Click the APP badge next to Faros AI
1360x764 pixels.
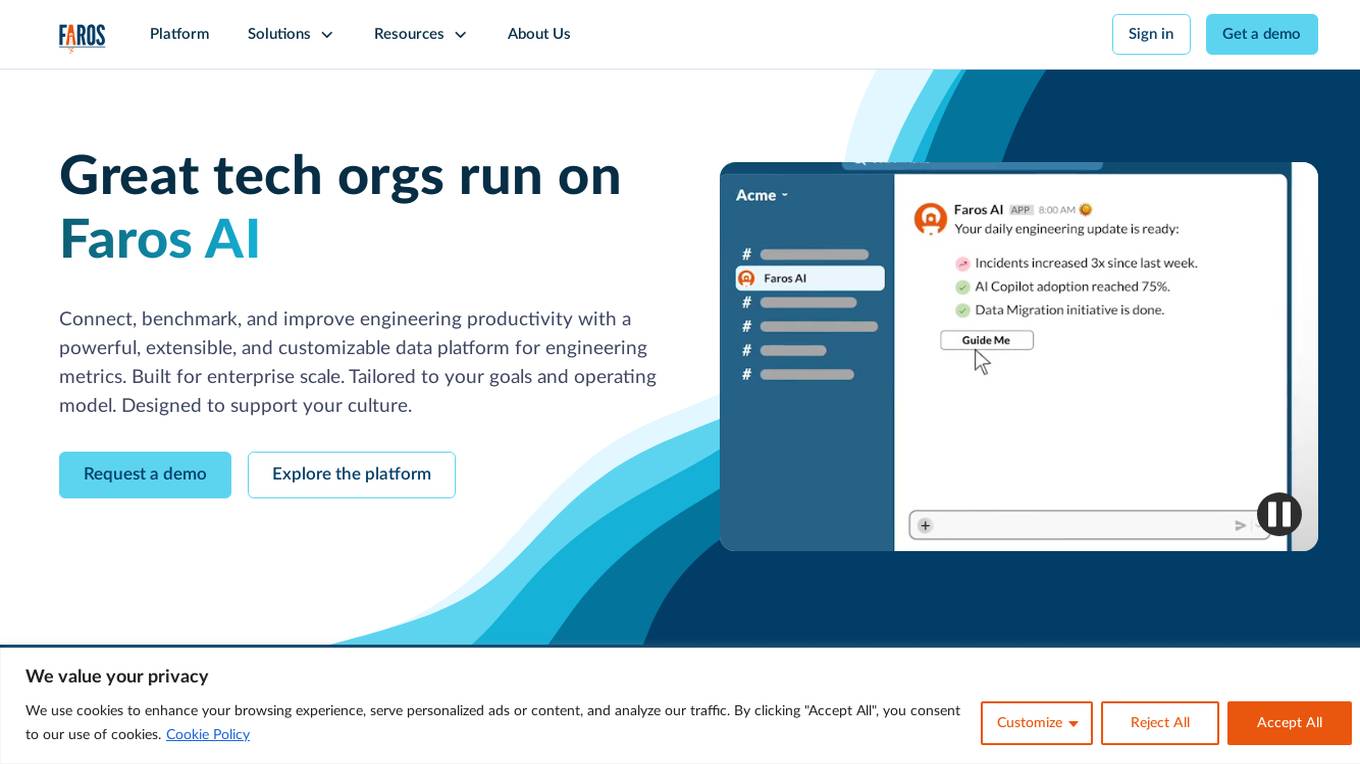pyautogui.click(x=1021, y=210)
